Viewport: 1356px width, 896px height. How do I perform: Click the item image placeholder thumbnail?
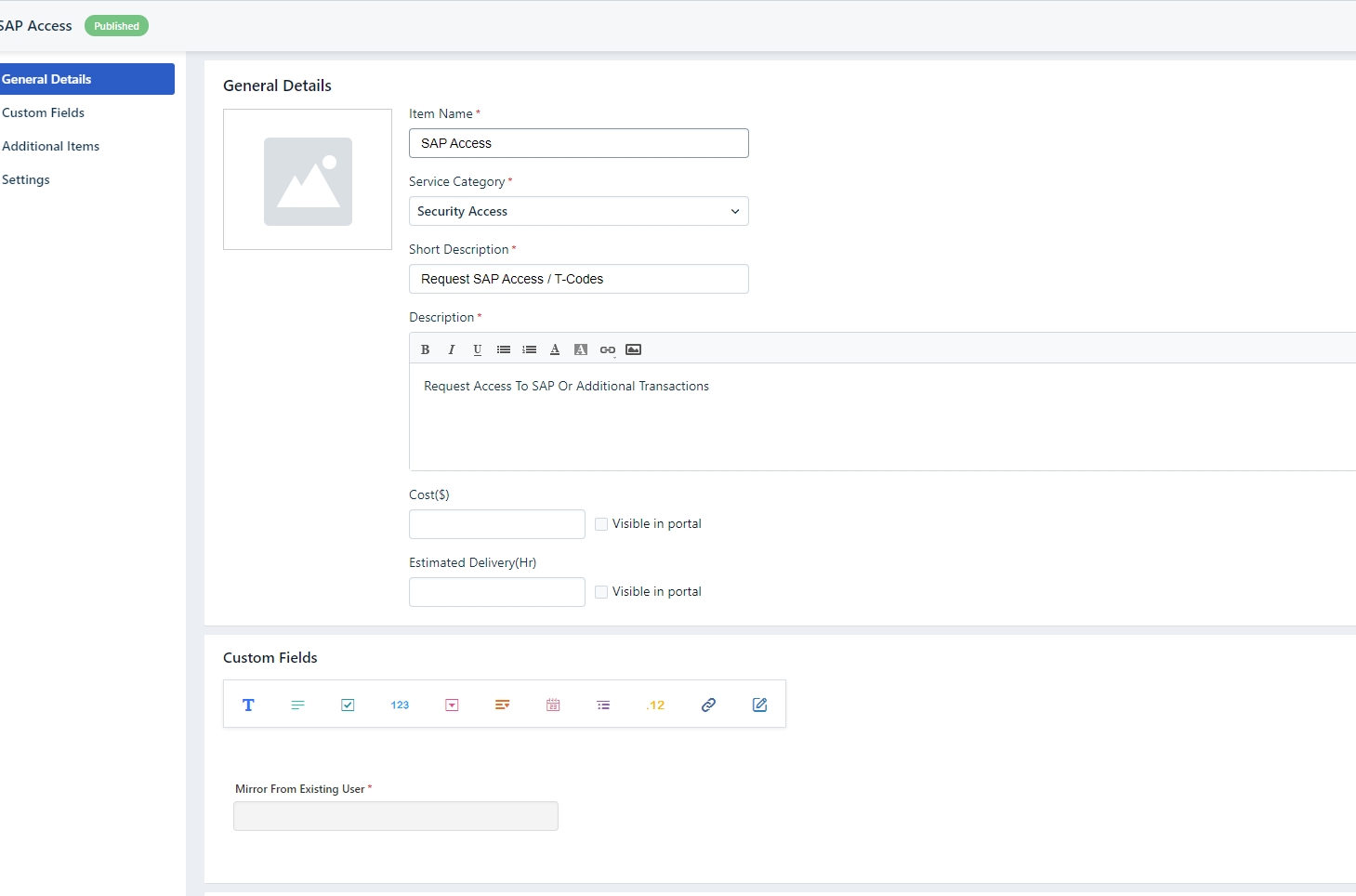308,179
